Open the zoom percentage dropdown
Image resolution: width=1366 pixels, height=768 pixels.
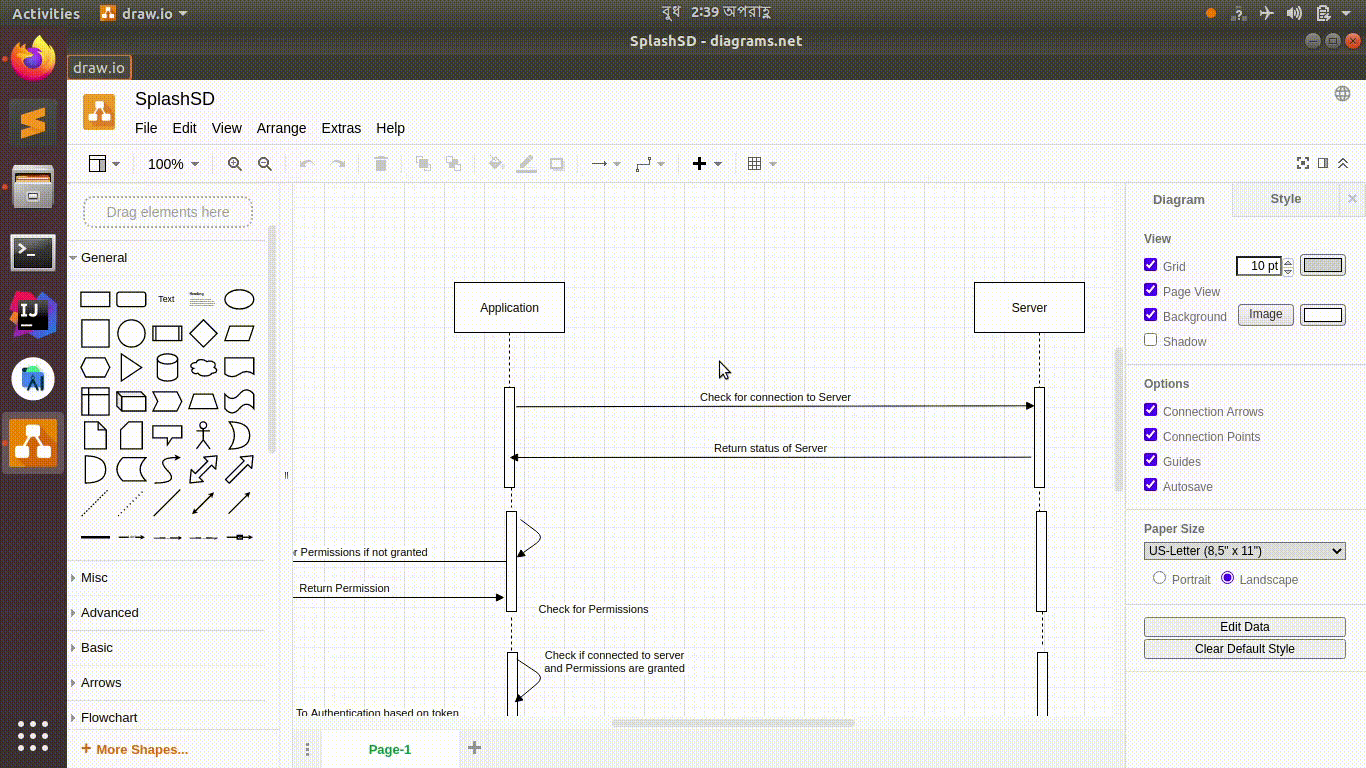coord(173,163)
